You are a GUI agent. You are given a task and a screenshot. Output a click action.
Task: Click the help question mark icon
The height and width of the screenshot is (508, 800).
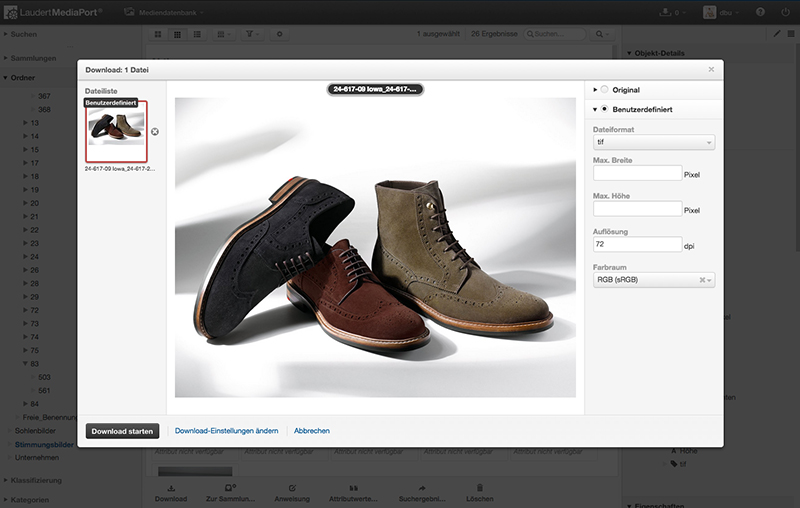(x=760, y=12)
